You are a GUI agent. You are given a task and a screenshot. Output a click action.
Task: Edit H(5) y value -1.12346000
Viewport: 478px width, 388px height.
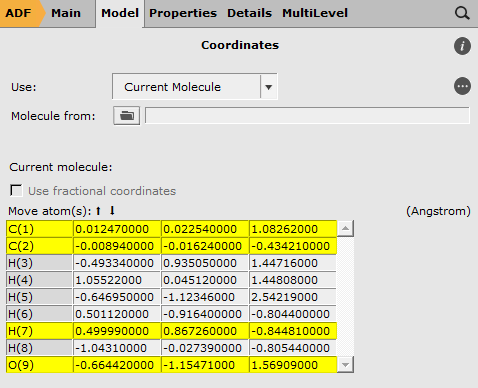coord(205,297)
